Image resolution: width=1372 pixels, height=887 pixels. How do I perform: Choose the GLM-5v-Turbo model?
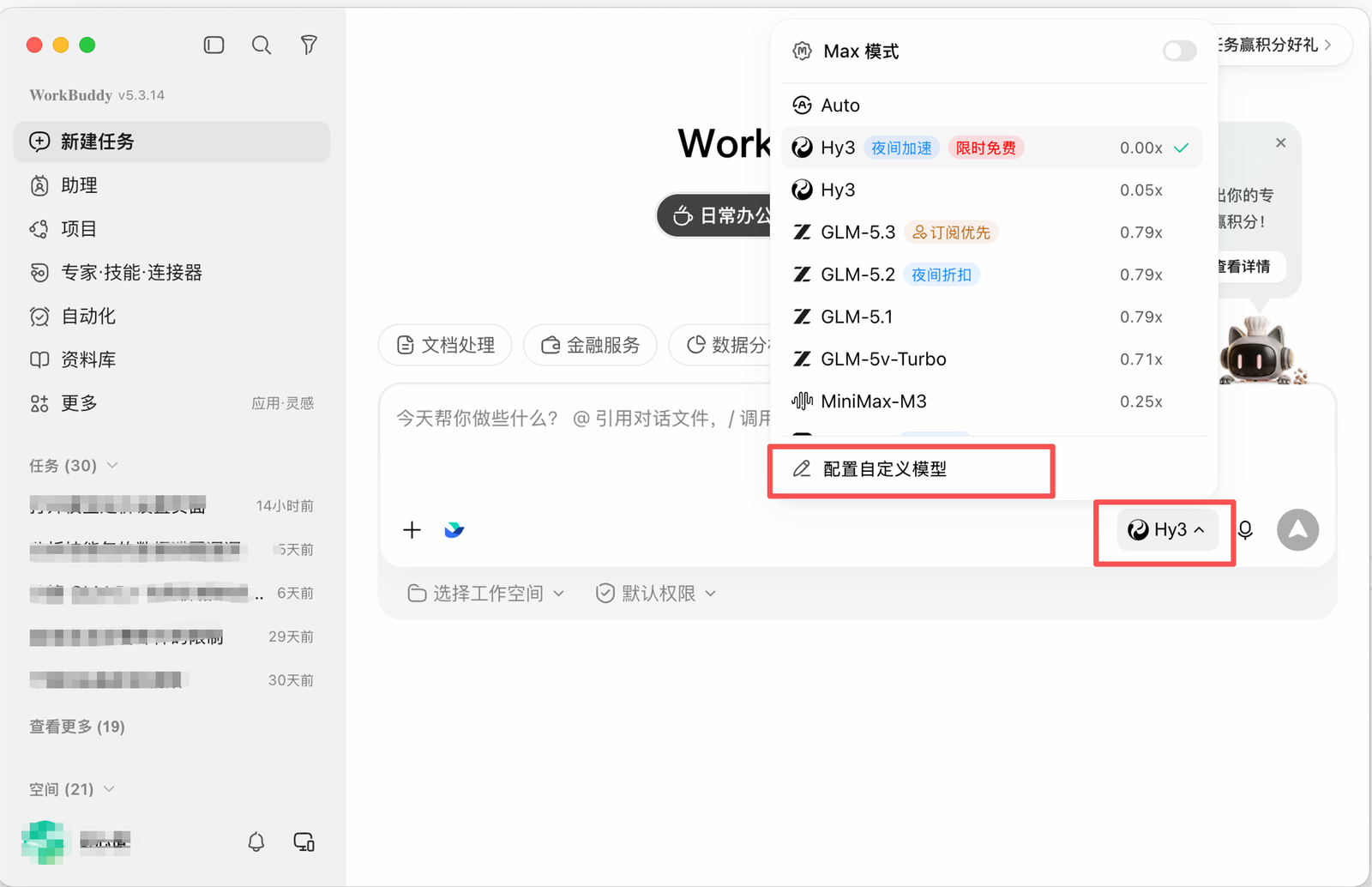point(991,359)
